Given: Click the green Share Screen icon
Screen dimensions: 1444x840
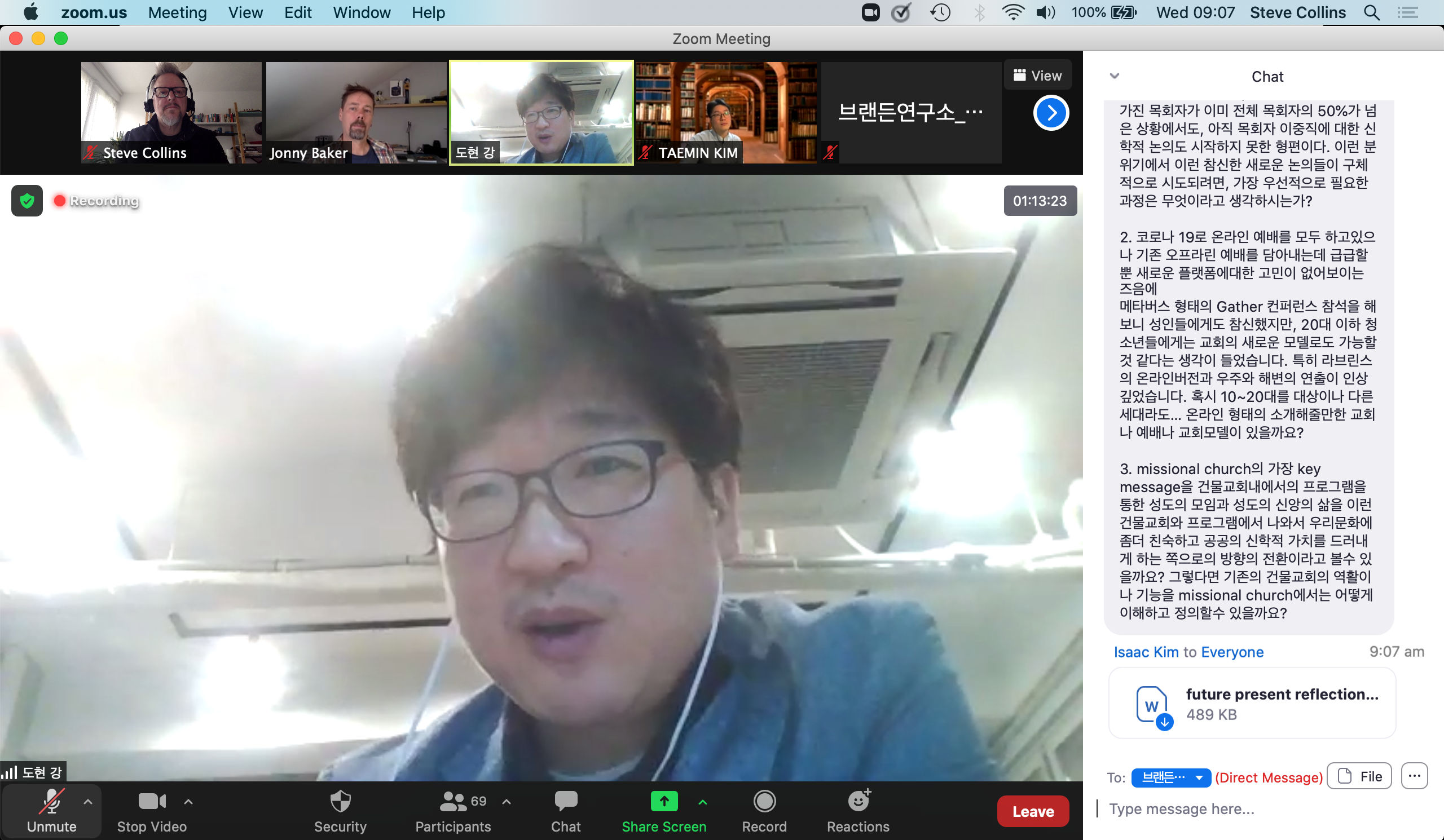Looking at the screenshot, I should 663,802.
